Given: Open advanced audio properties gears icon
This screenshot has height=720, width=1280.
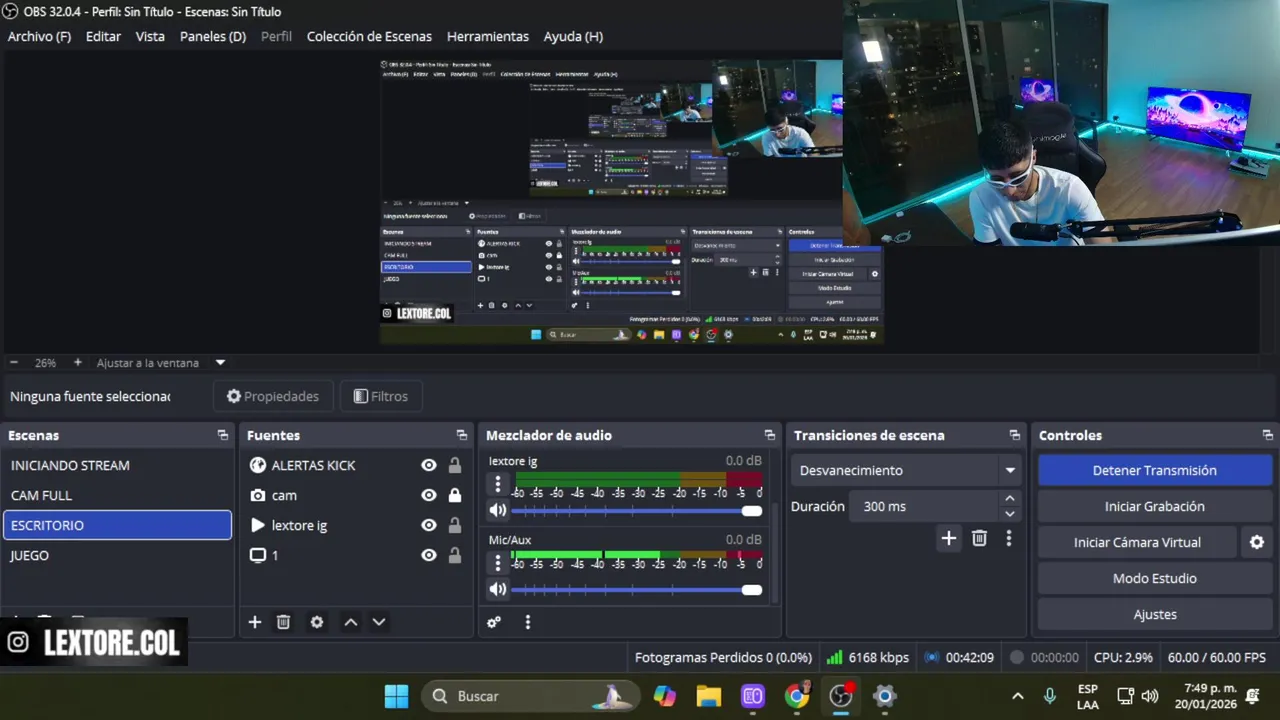Looking at the screenshot, I should [494, 622].
